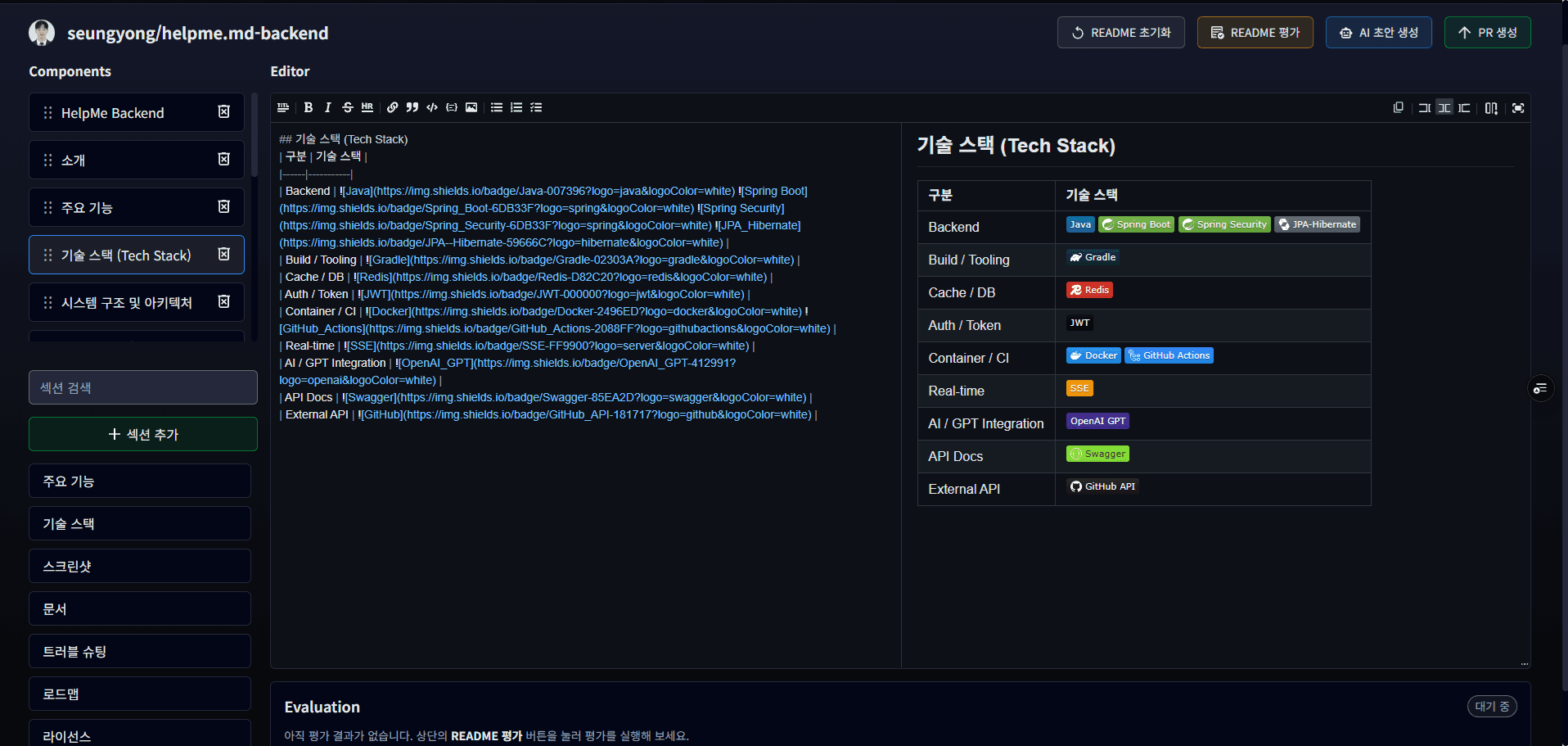Image resolution: width=1568 pixels, height=746 pixels.
Task: Insert a hyperlink from the toolbar
Action: pos(393,107)
